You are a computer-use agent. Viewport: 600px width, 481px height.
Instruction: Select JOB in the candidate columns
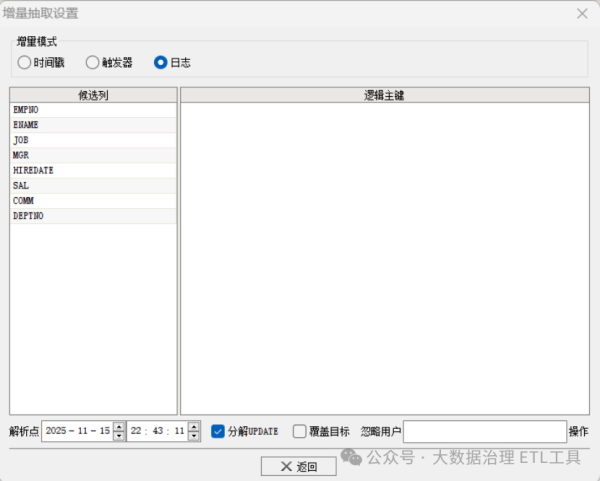coord(93,140)
